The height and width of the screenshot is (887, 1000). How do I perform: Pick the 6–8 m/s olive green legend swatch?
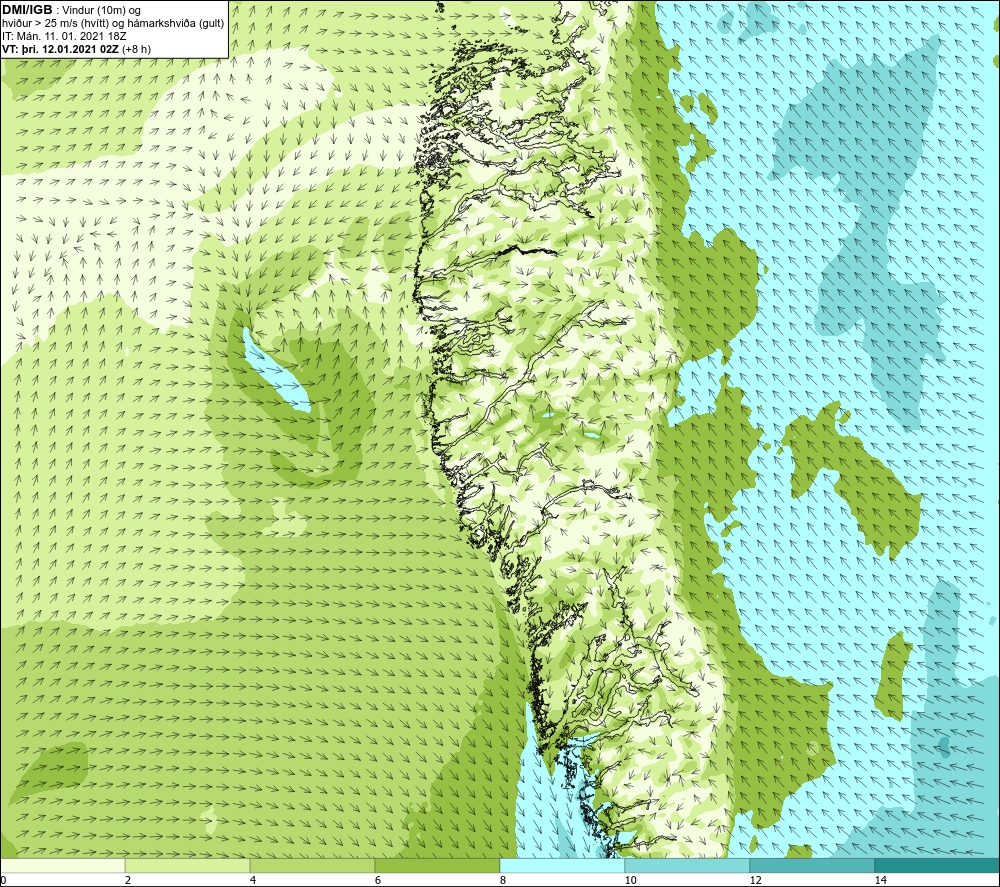(438, 866)
